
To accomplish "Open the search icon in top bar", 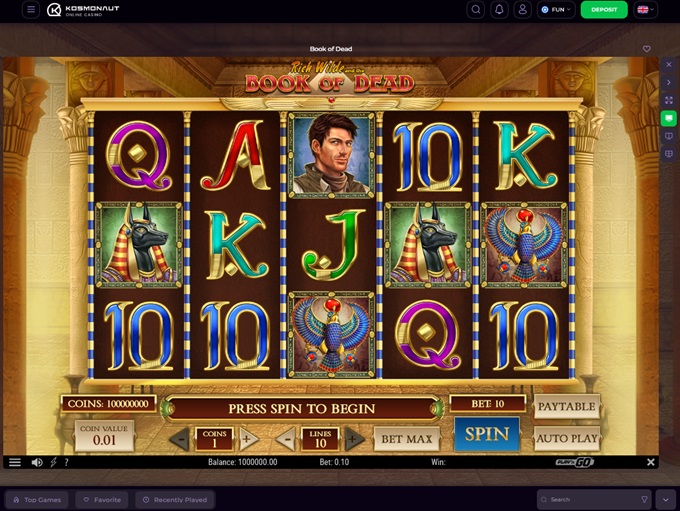I will [x=476, y=10].
